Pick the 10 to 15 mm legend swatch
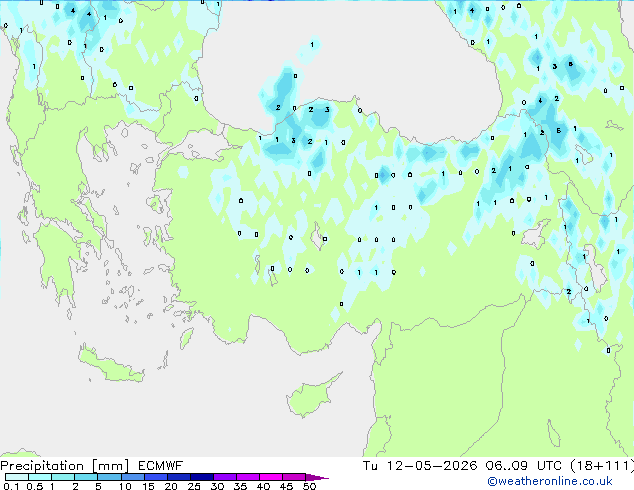This screenshot has width=634, height=490. pos(132,477)
